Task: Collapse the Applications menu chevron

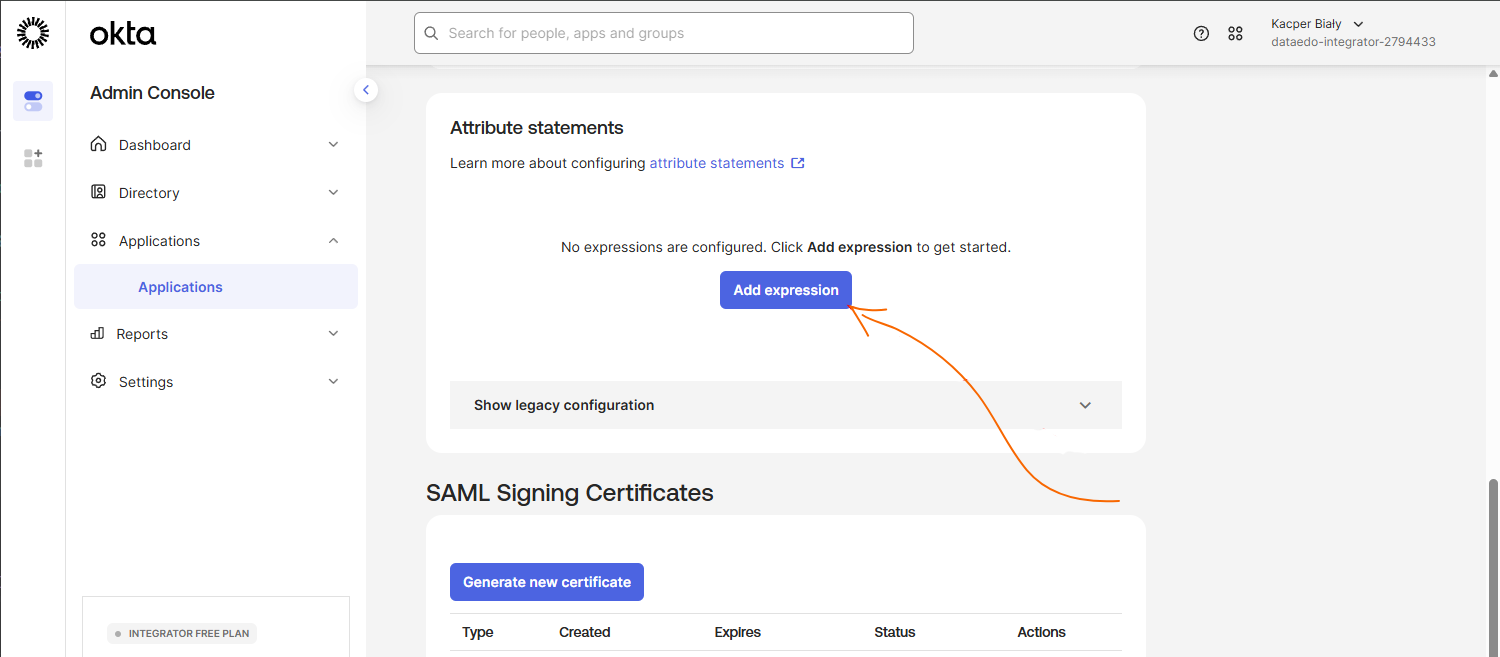Action: [334, 240]
